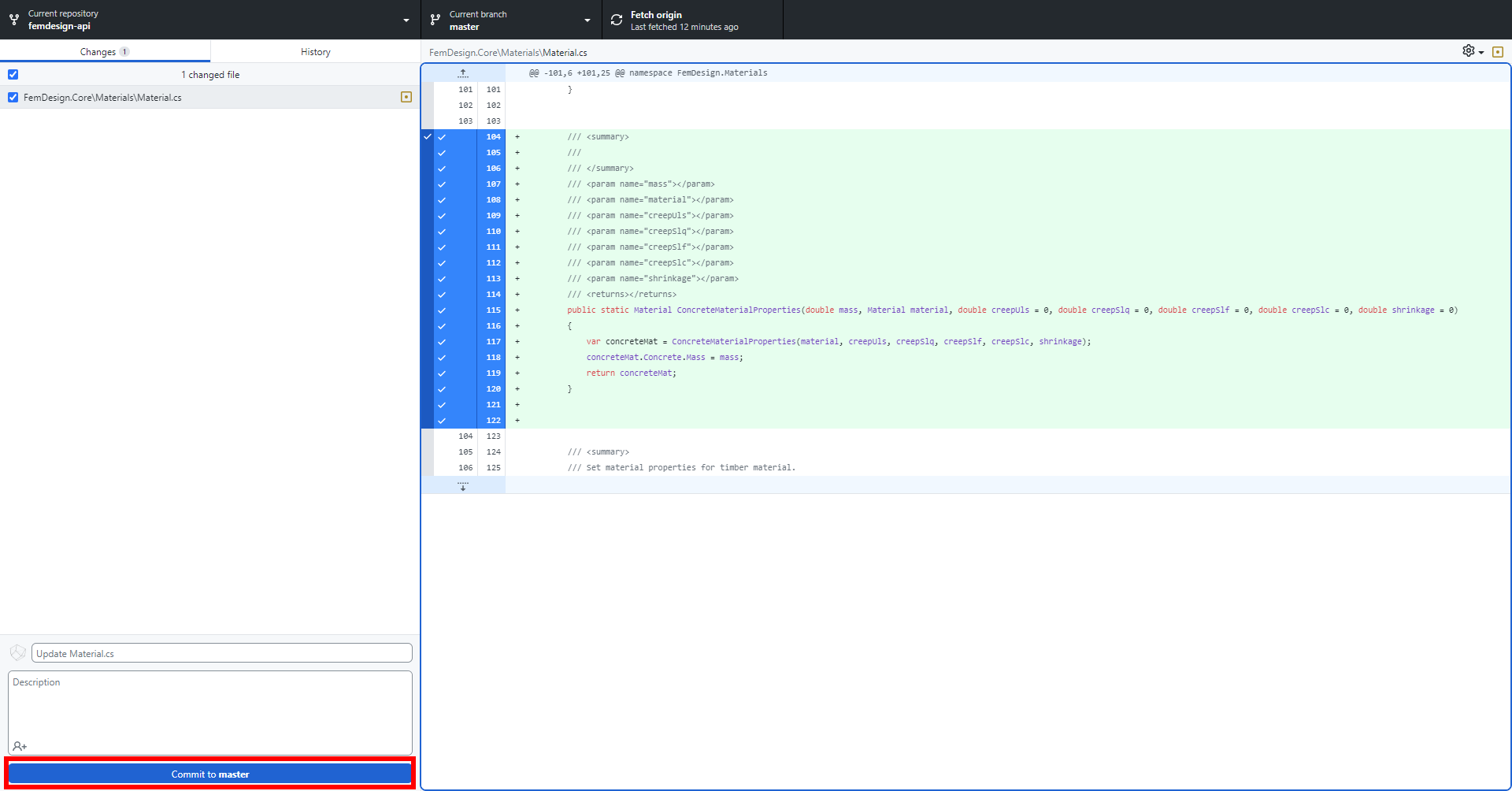Expand diff upward with arrow icon
Image resolution: width=1512 pixels, height=791 pixels.
pos(463,72)
